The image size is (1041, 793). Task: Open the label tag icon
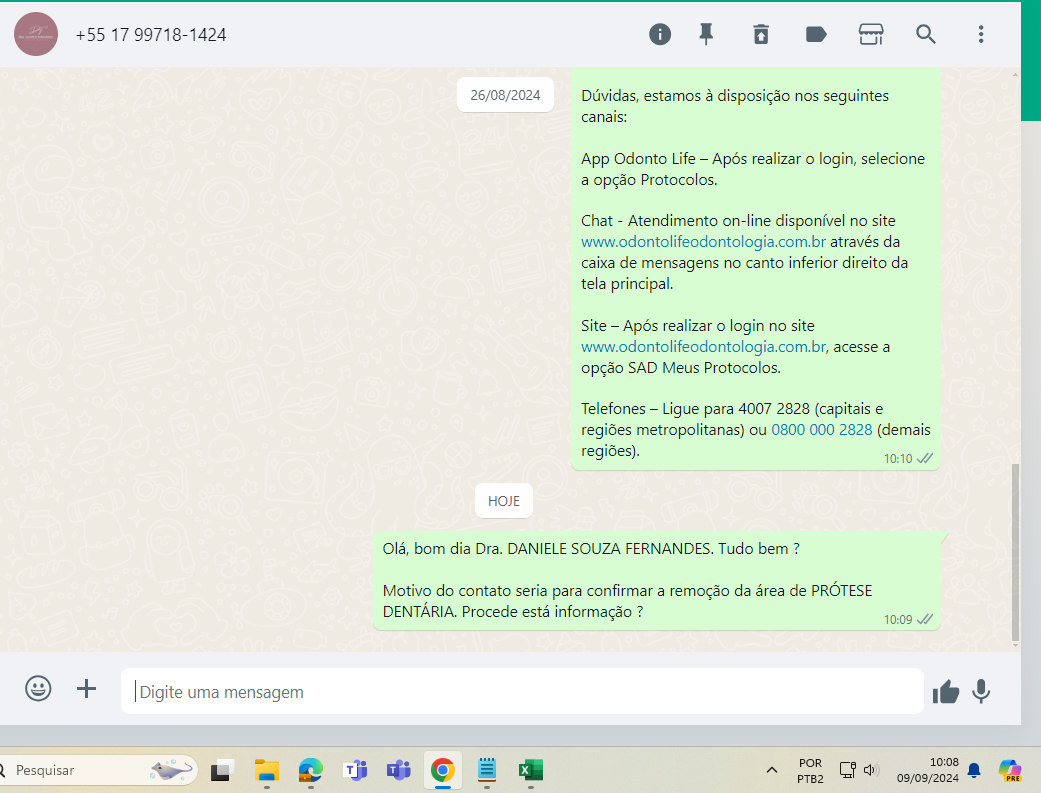816,34
